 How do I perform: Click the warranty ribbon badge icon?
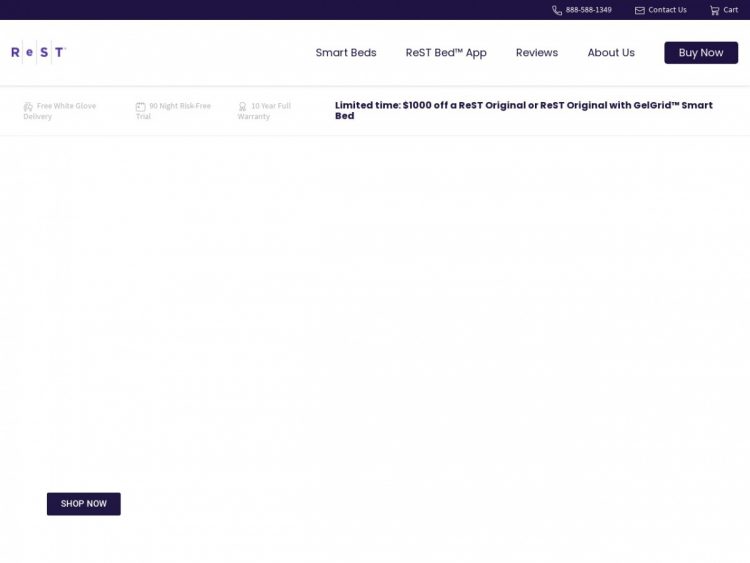click(242, 106)
